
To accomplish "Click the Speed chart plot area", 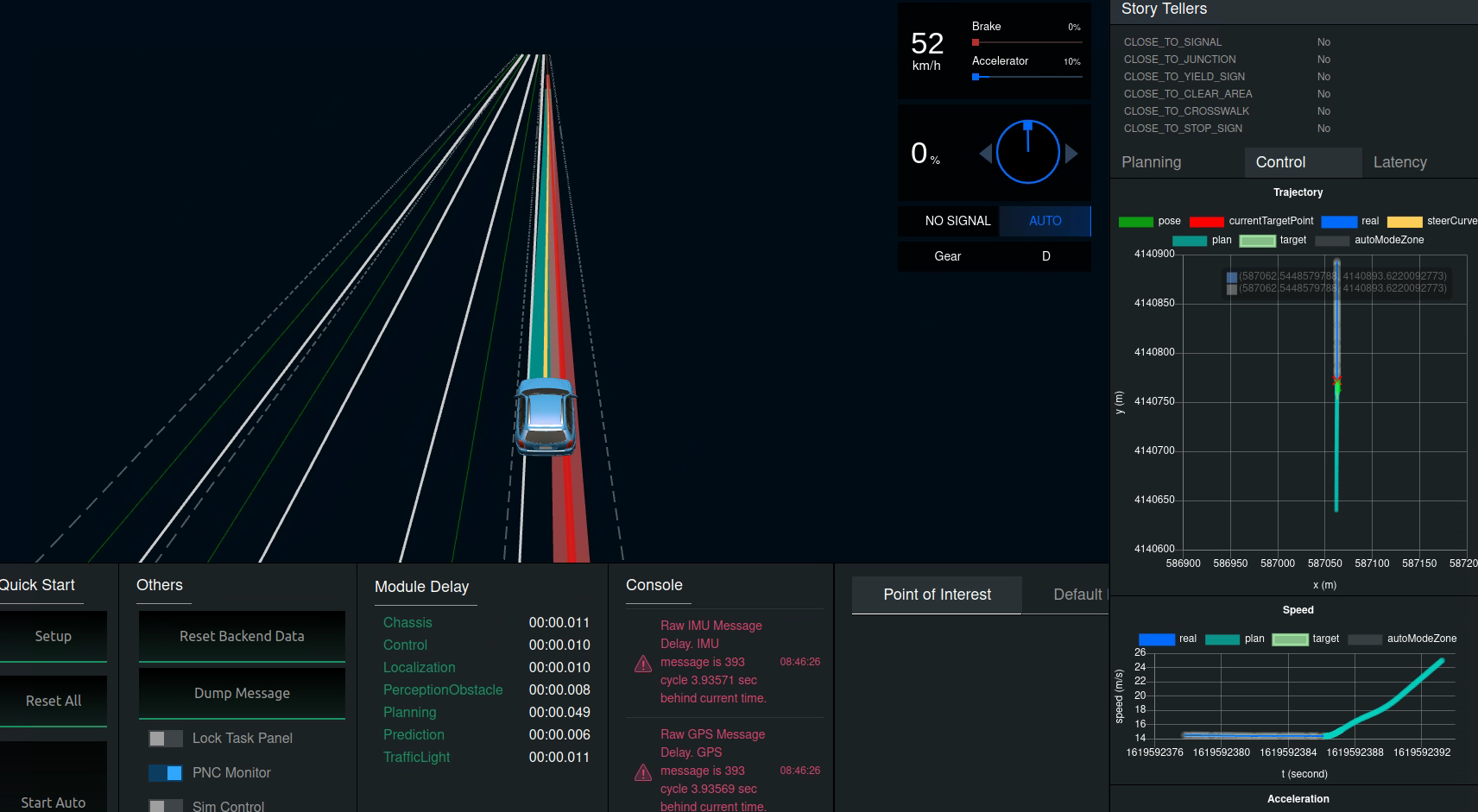I will 1304,696.
